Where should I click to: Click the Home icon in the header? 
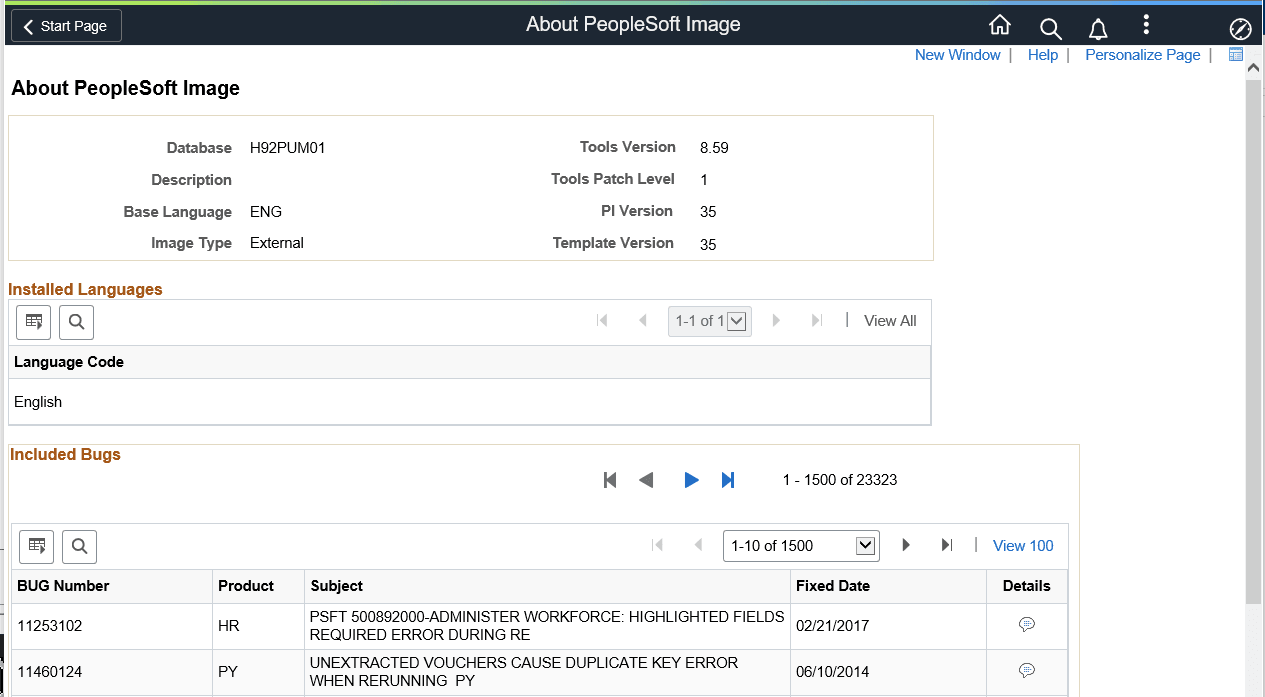999,25
